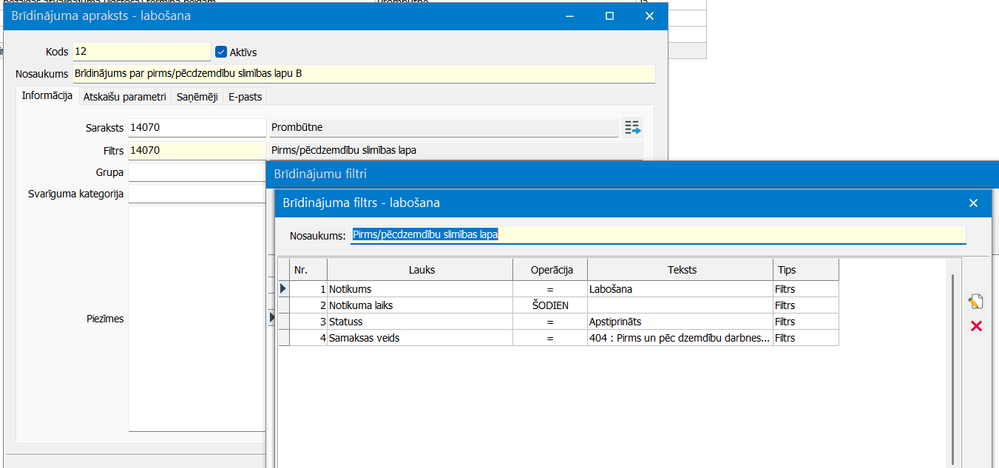Click the Filtrs code field 14070
The image size is (999, 468).
coord(197,150)
